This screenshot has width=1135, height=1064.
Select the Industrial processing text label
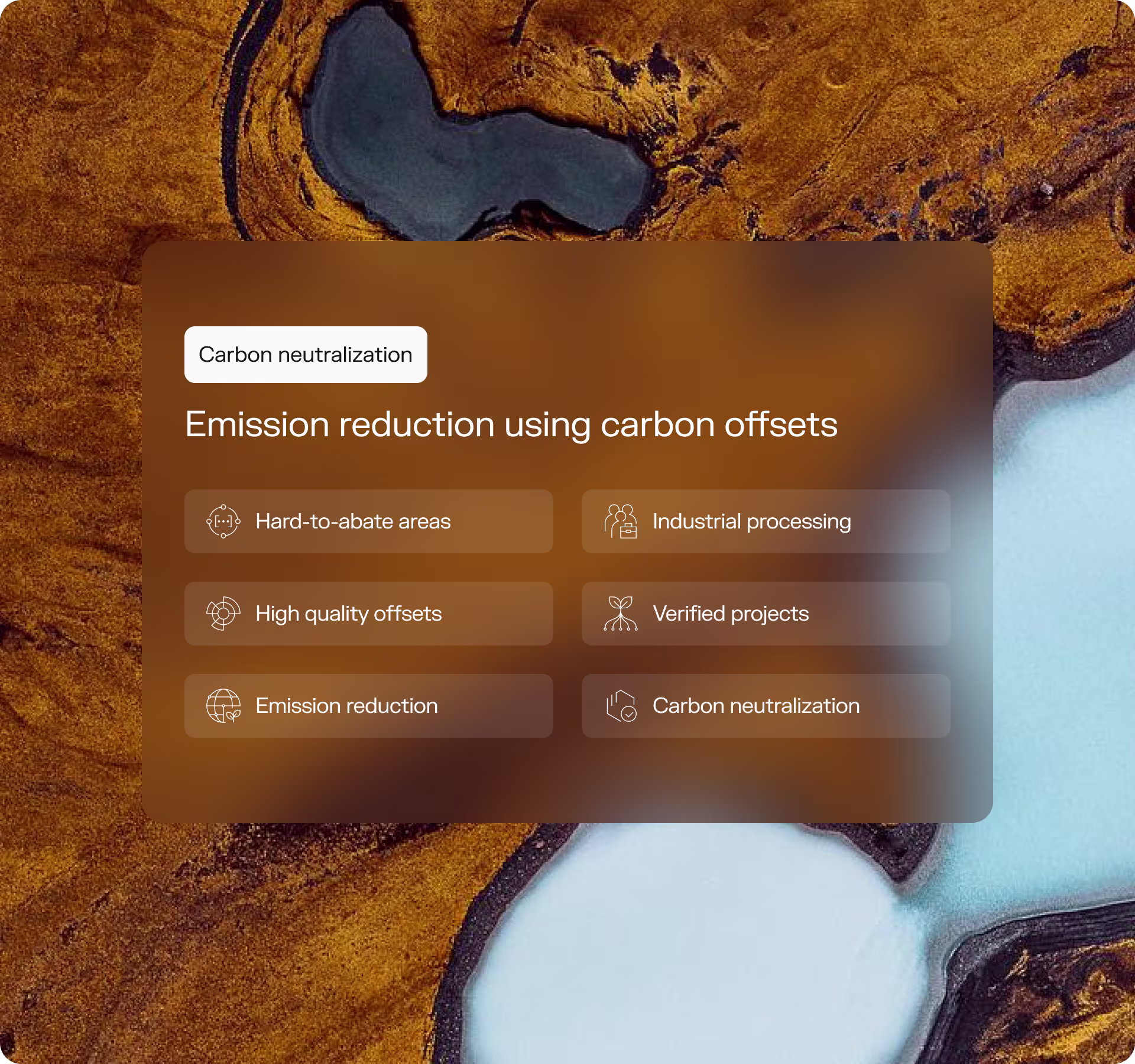coord(751,521)
